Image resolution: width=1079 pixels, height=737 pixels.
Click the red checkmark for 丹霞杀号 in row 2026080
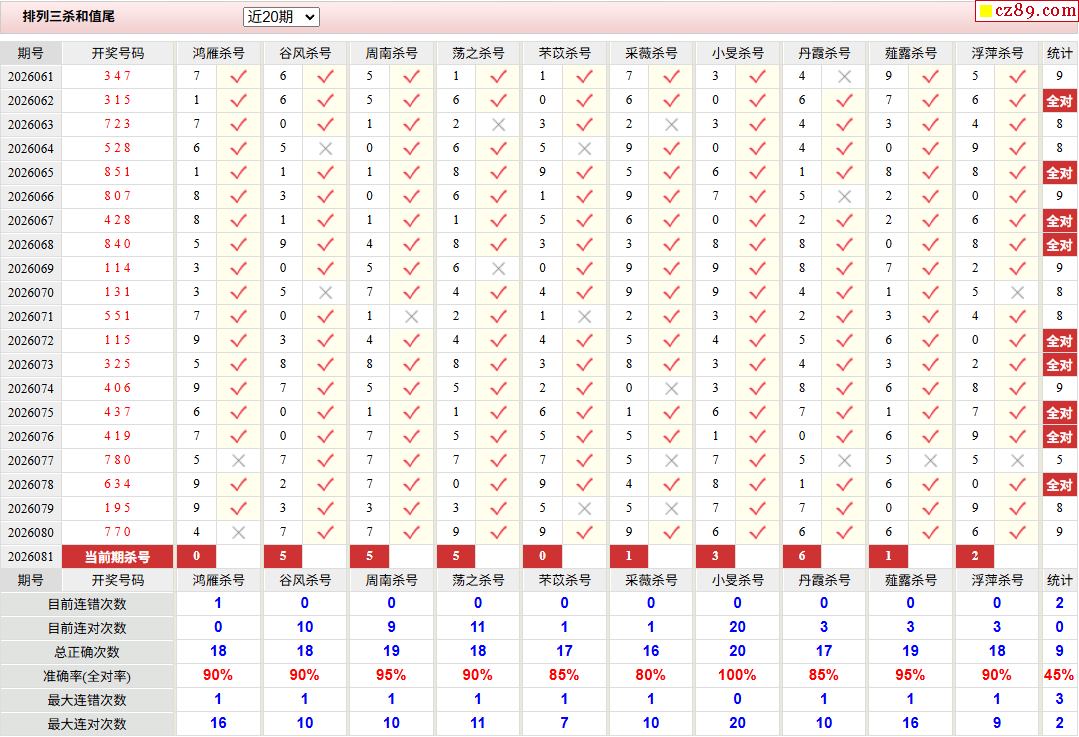[x=844, y=533]
